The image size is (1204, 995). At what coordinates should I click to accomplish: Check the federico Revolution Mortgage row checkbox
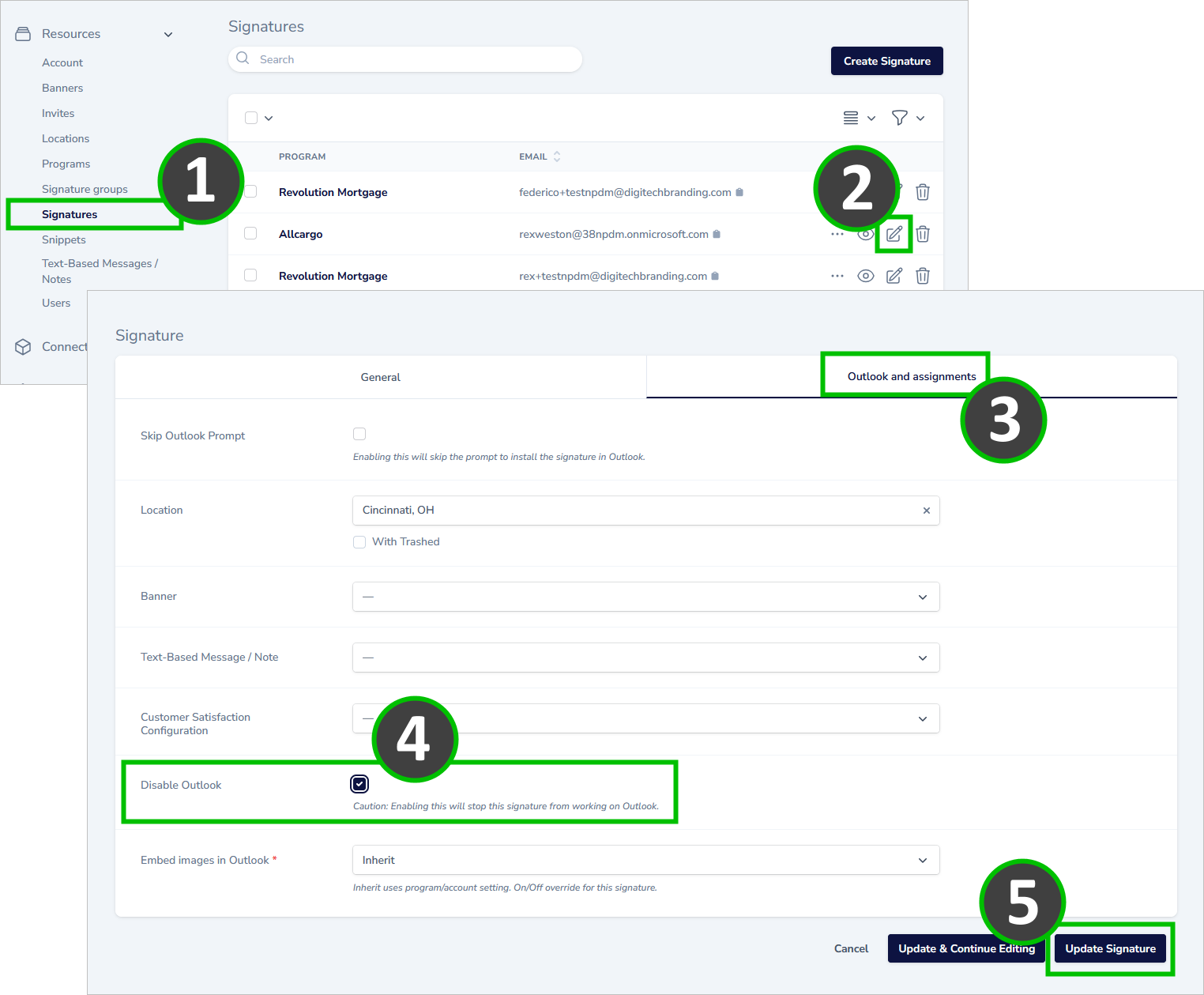point(251,191)
